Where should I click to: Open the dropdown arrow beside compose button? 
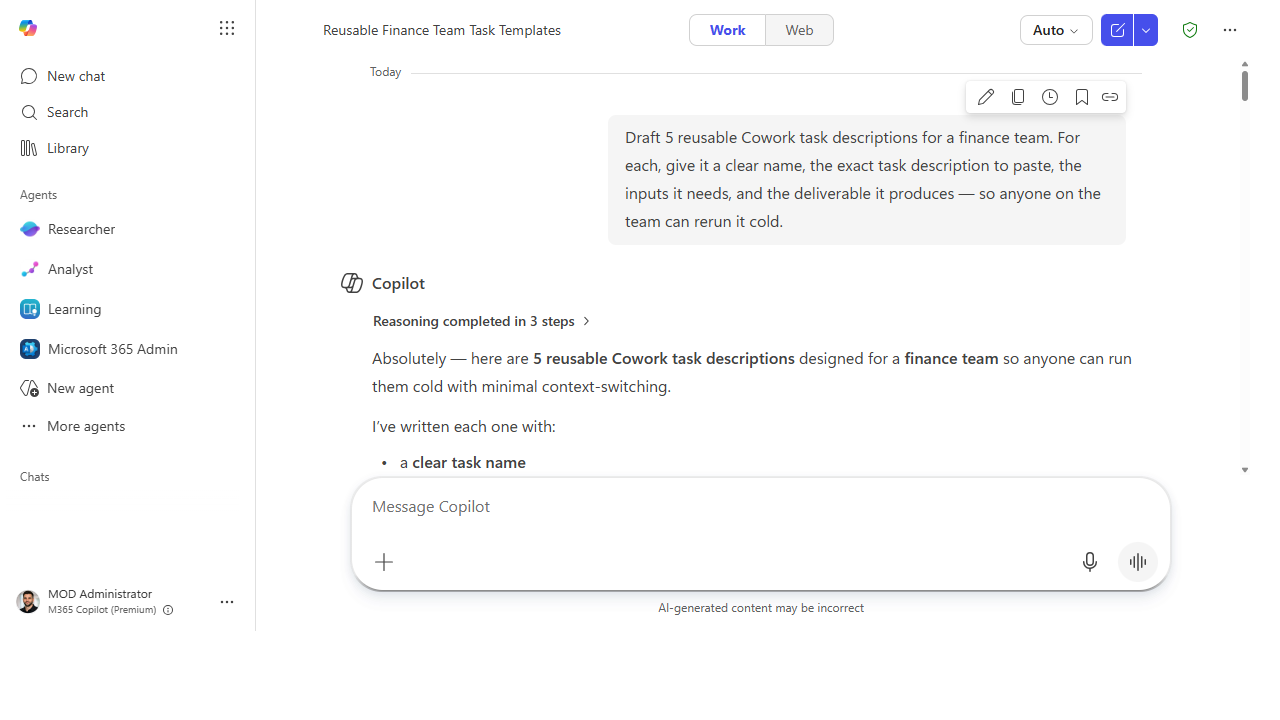(x=1146, y=30)
